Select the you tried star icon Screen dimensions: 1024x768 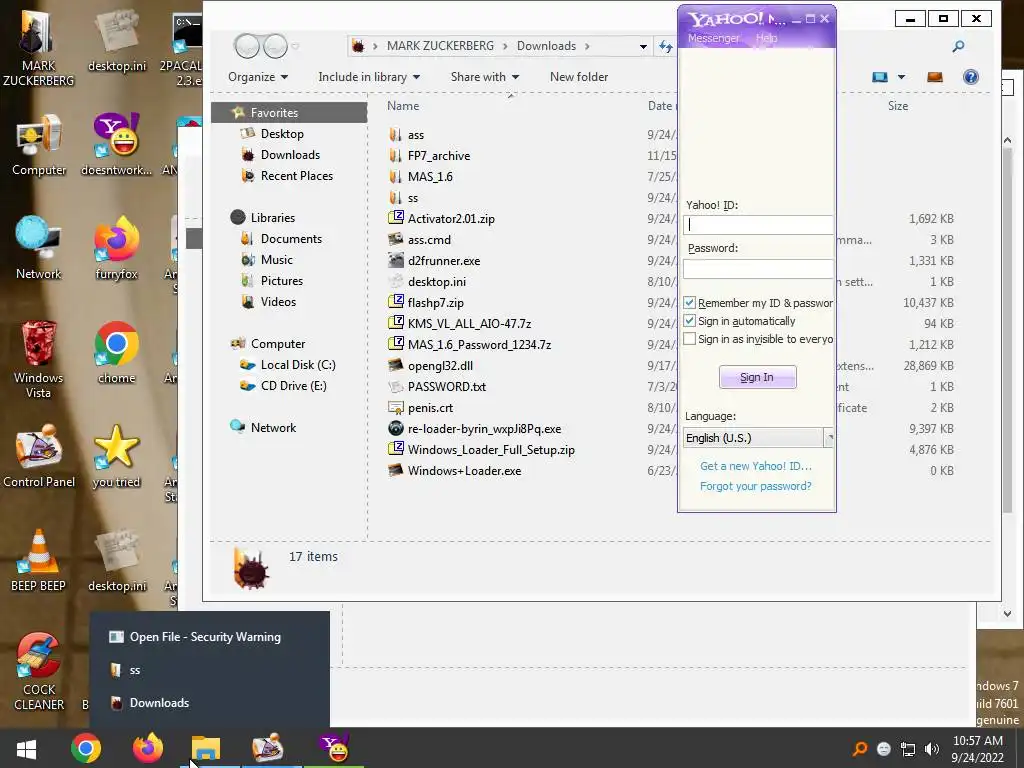tap(116, 456)
